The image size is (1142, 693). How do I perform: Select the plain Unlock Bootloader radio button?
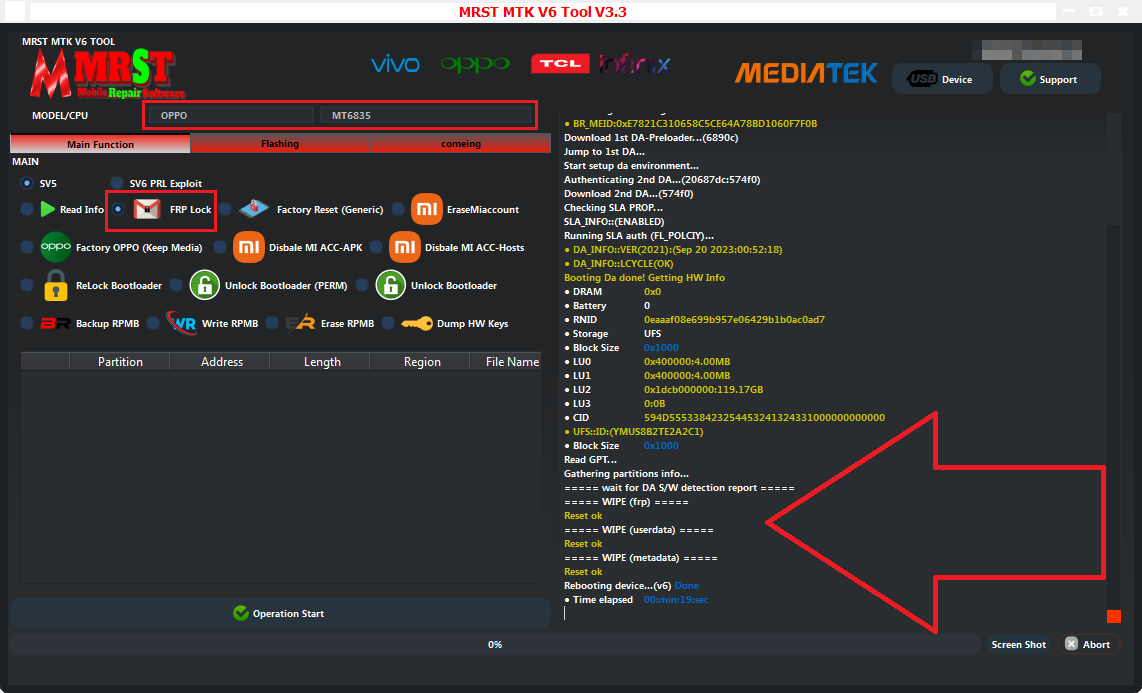[362, 285]
